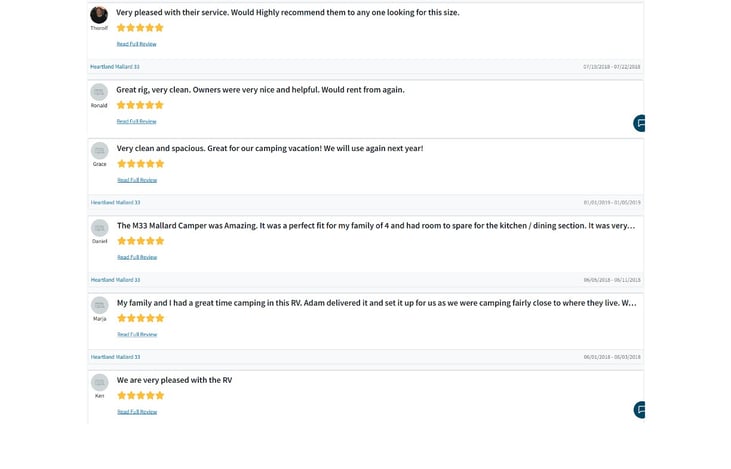Open the chat bubble beside Ronald's review

tap(639, 123)
